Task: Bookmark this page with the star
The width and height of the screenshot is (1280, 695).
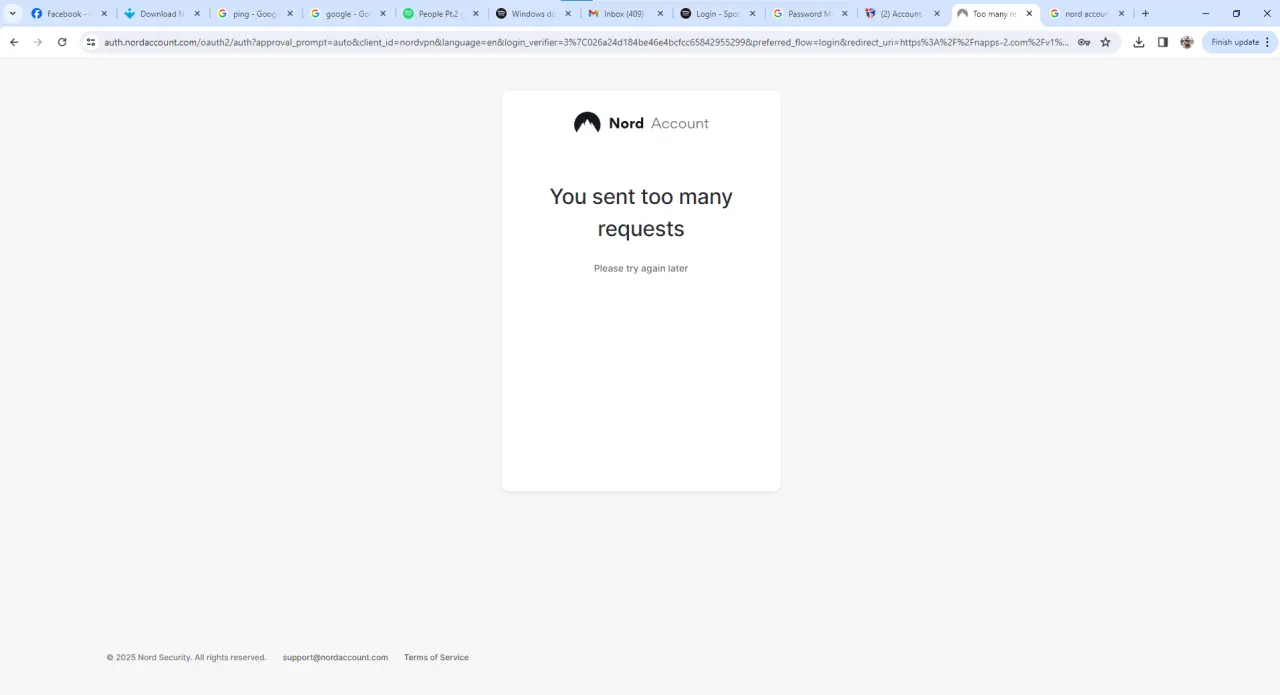Action: 1106,42
